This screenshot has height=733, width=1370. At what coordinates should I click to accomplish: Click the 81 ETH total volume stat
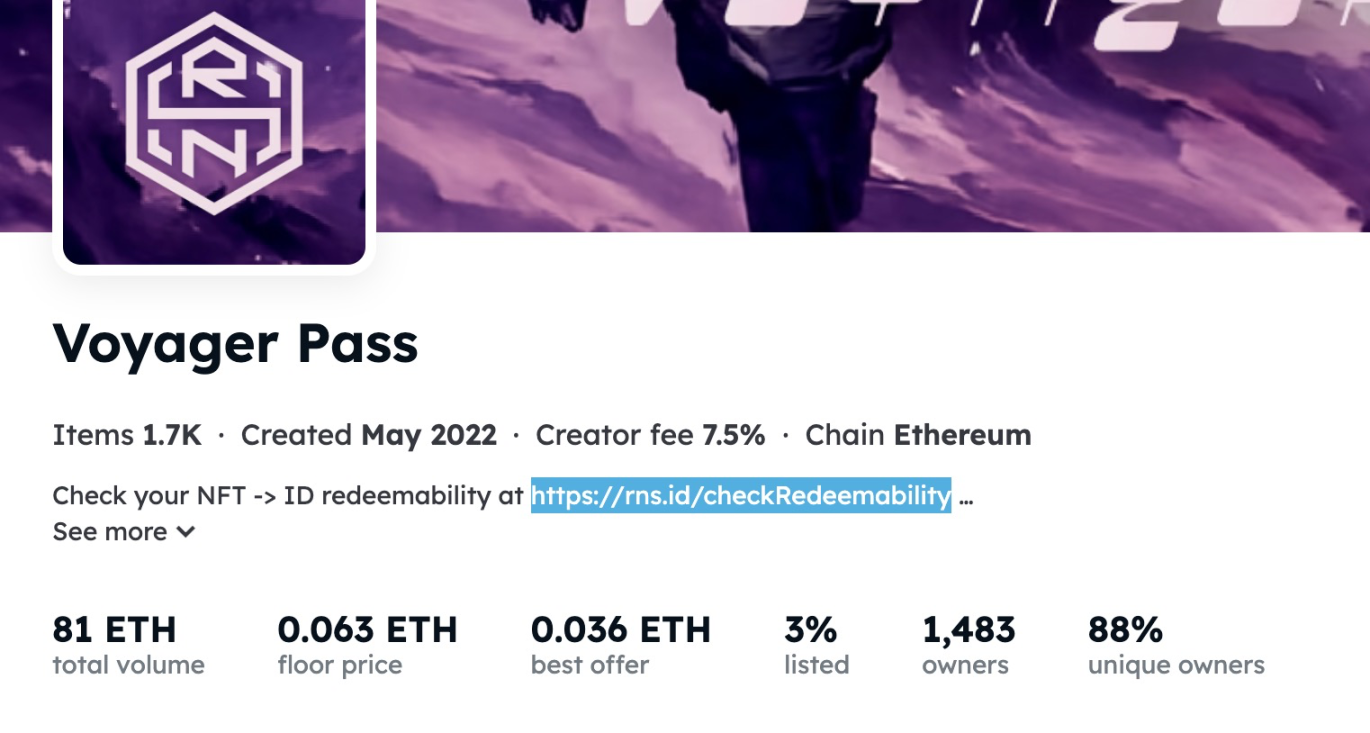(x=114, y=630)
